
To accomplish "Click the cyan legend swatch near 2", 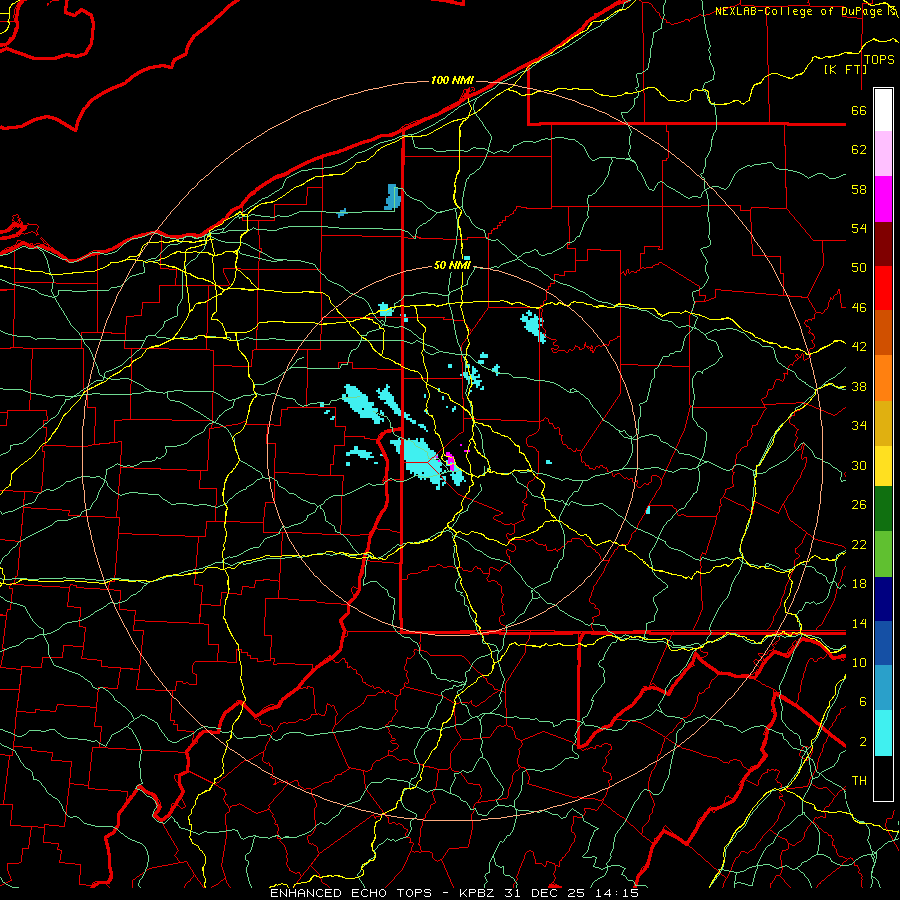I will (x=883, y=733).
